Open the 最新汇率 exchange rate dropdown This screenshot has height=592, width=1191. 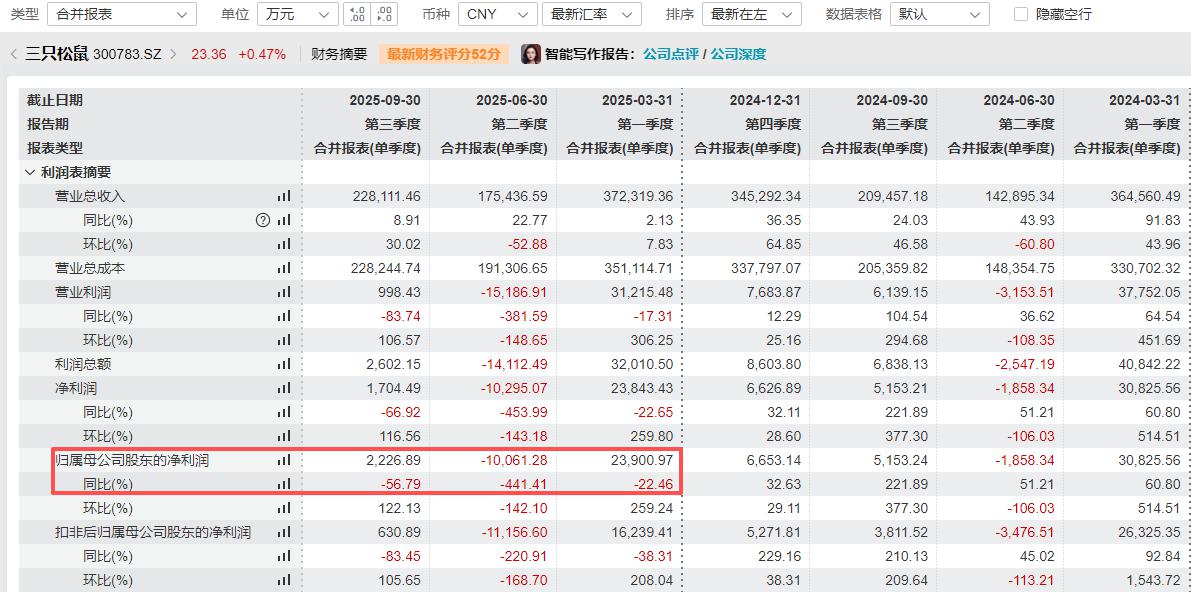(592, 14)
